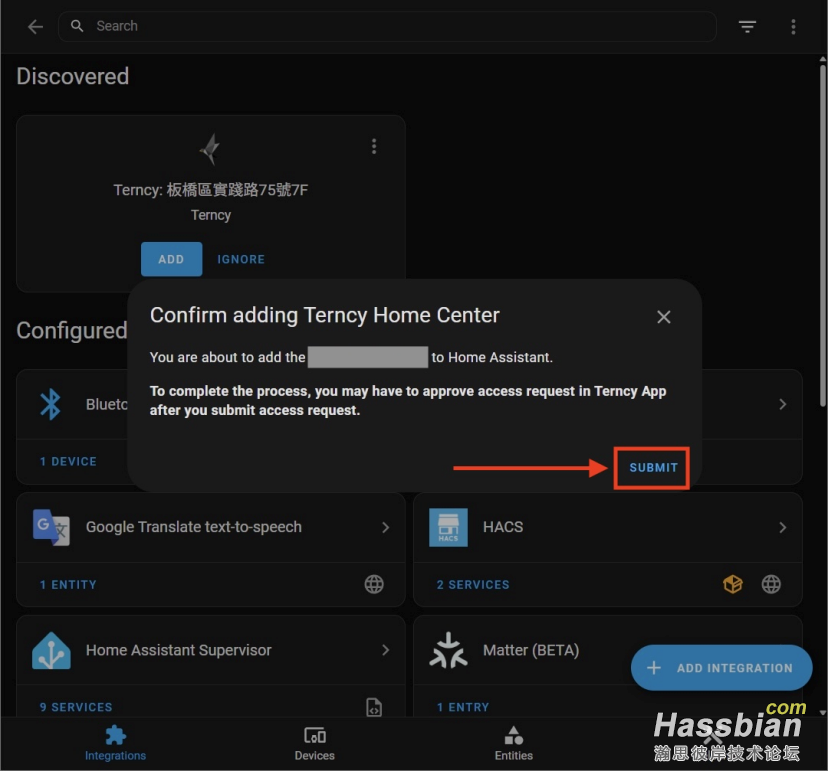828x771 pixels.
Task: Open Matter 1 ENTRY link
Action: (463, 707)
